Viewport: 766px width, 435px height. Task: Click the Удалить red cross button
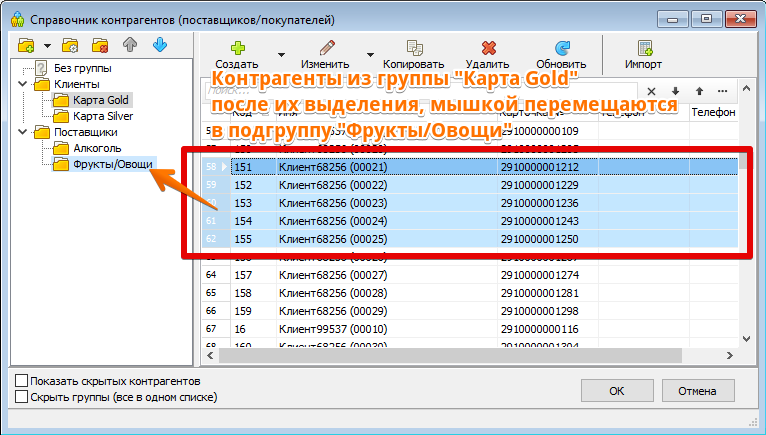pos(488,55)
